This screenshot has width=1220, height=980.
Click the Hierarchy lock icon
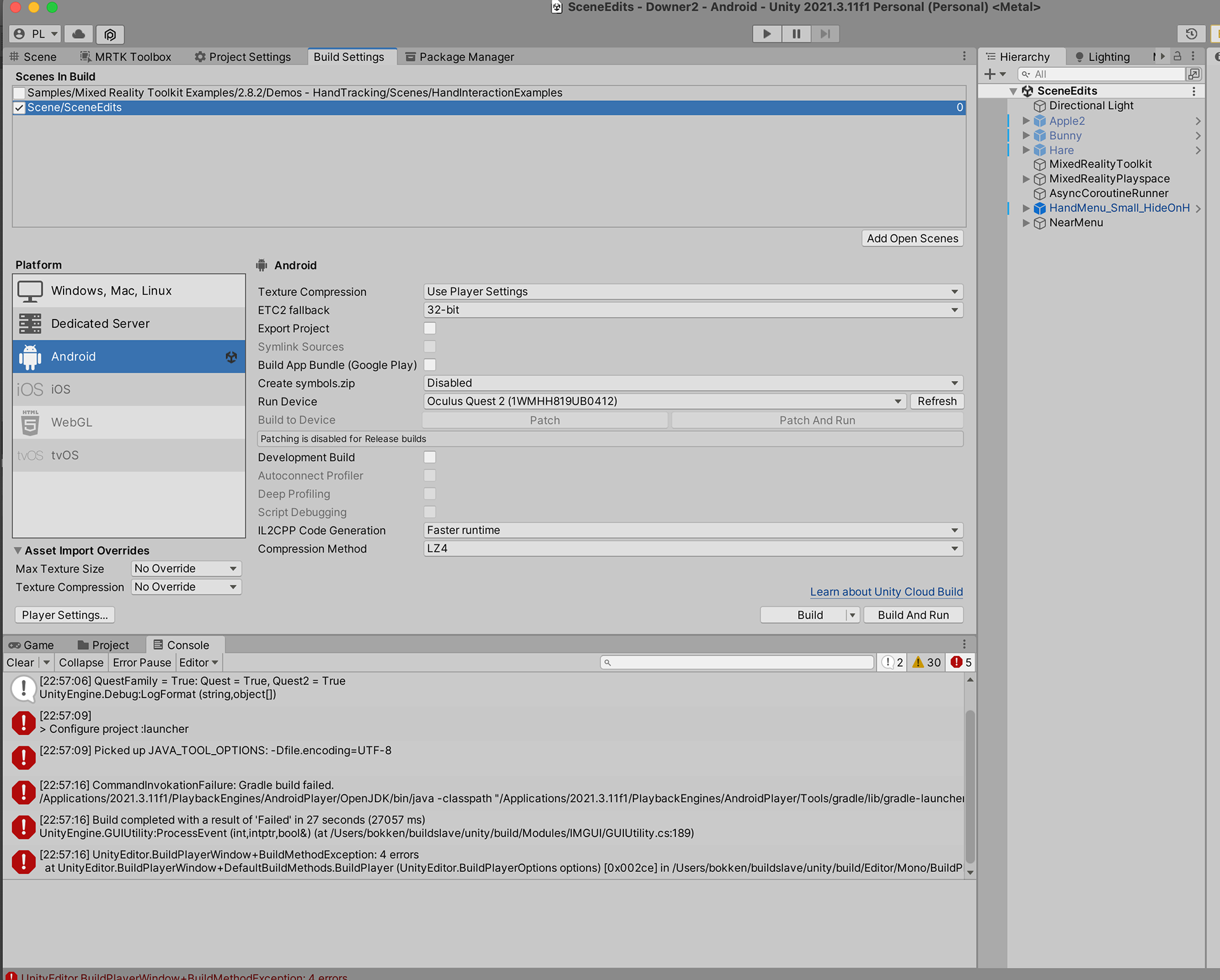(x=1177, y=56)
